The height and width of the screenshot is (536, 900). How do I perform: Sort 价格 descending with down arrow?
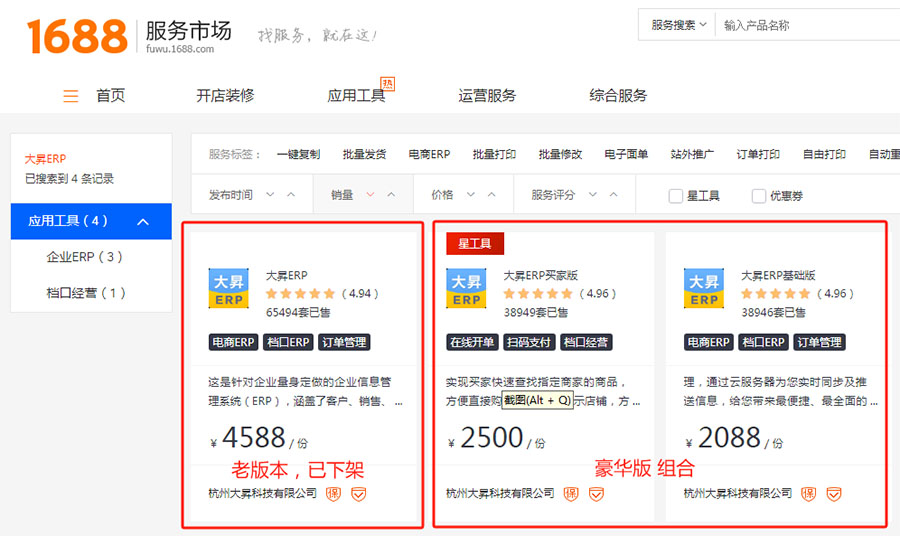pos(471,195)
